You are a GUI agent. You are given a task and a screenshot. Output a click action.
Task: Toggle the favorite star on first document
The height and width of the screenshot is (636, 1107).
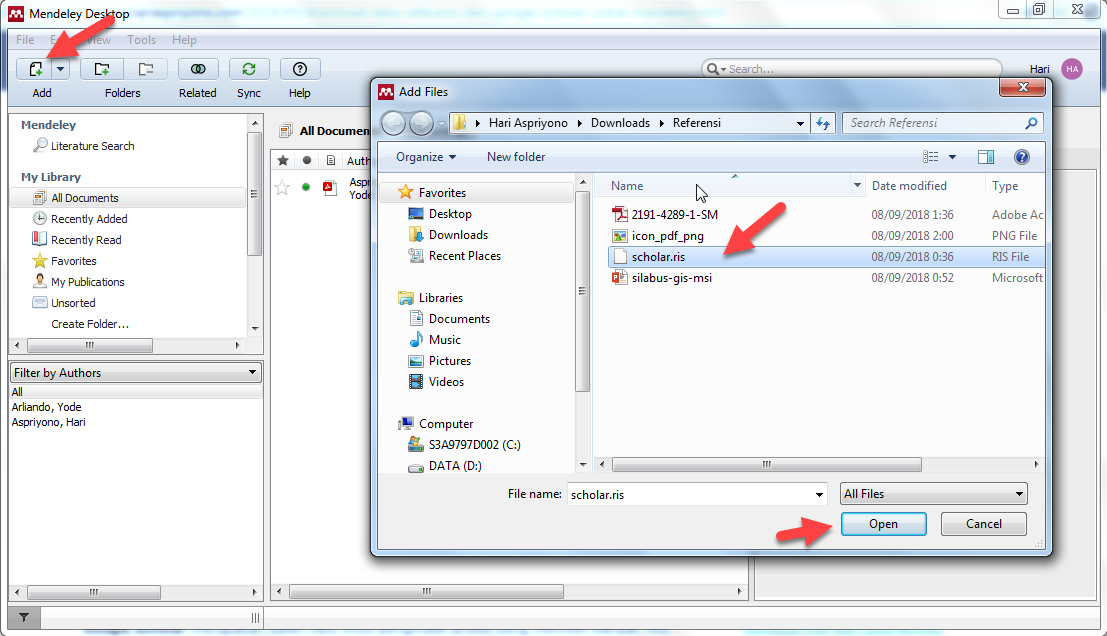click(x=282, y=187)
